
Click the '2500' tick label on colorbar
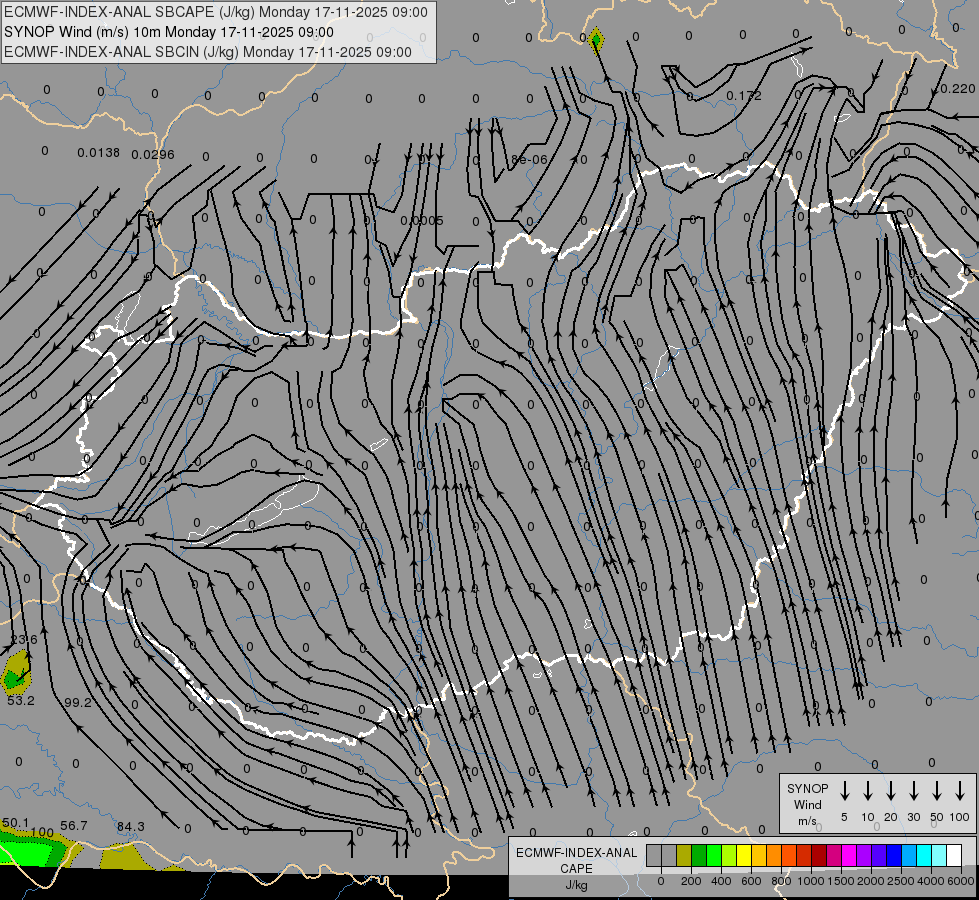click(x=901, y=881)
